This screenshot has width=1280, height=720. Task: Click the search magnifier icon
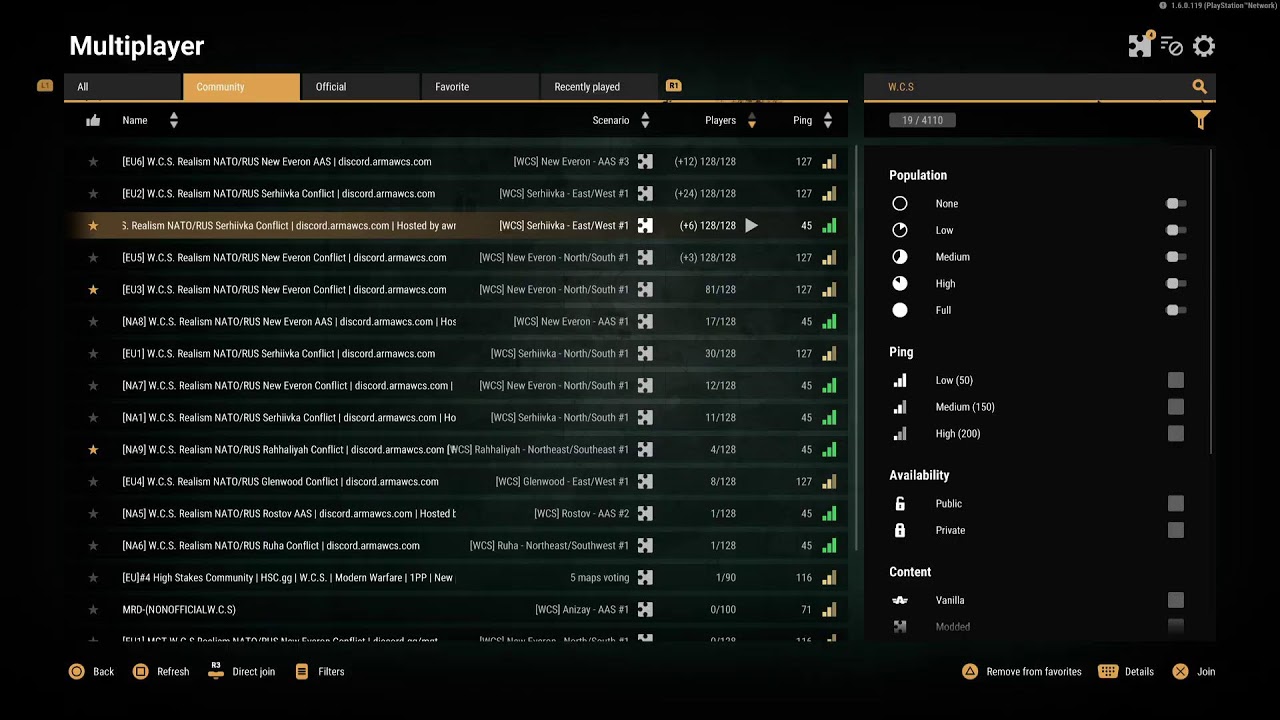[x=1200, y=87]
